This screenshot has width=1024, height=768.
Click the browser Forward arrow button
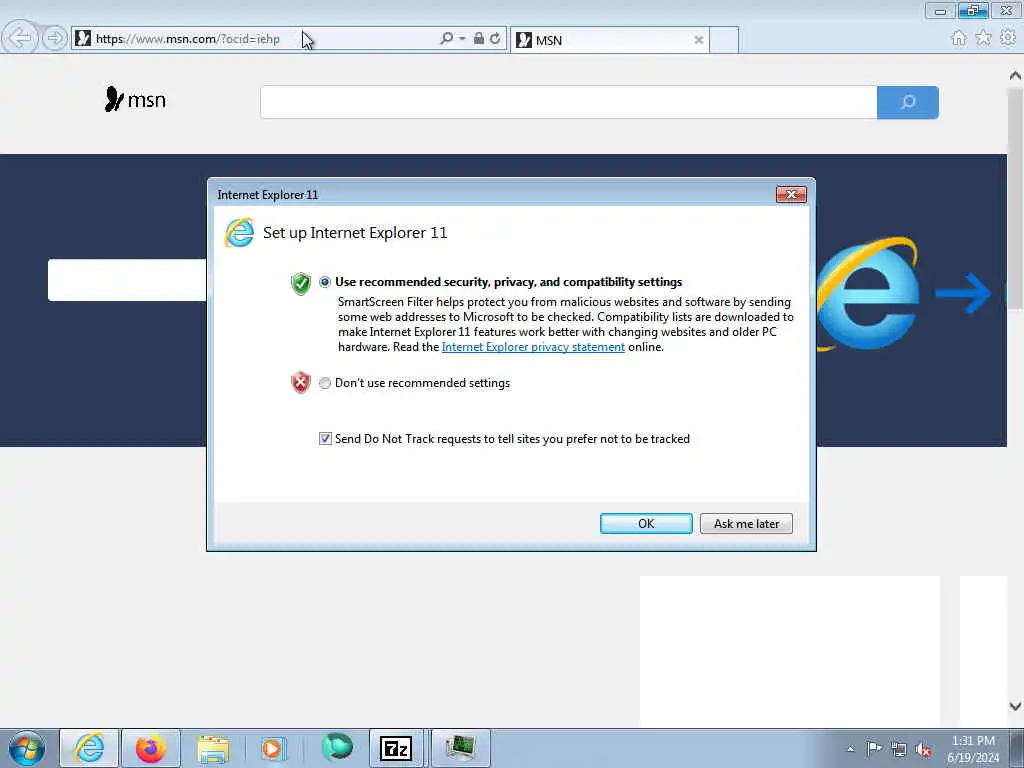55,38
